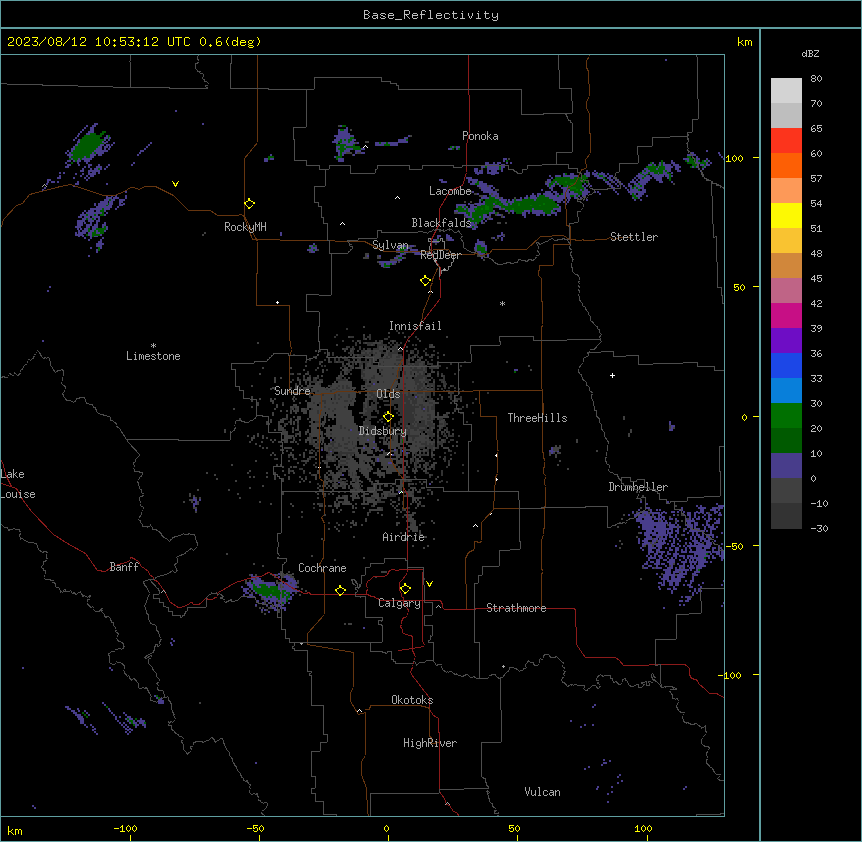
Task: Select the Sundre label
Action: click(292, 391)
